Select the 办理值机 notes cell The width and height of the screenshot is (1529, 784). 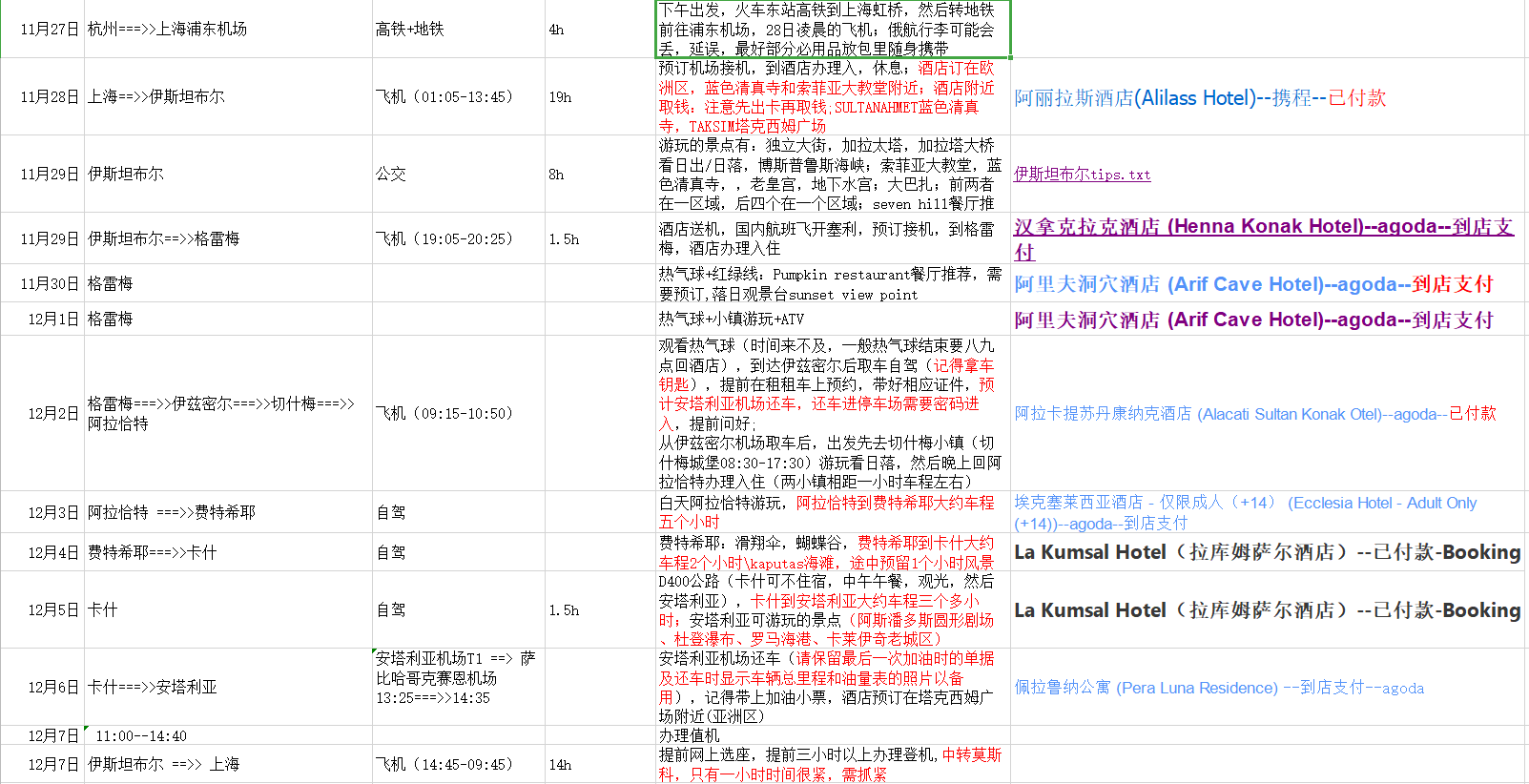(x=834, y=736)
